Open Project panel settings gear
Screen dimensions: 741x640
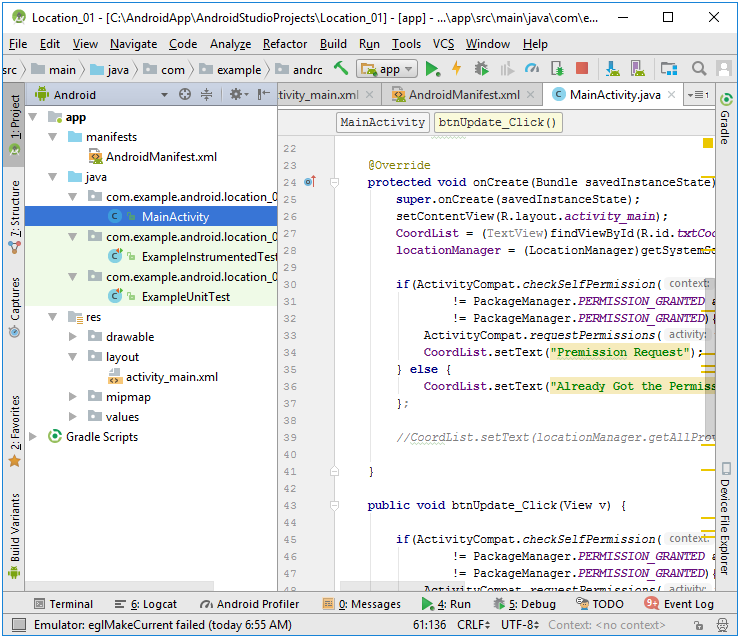pyautogui.click(x=239, y=95)
